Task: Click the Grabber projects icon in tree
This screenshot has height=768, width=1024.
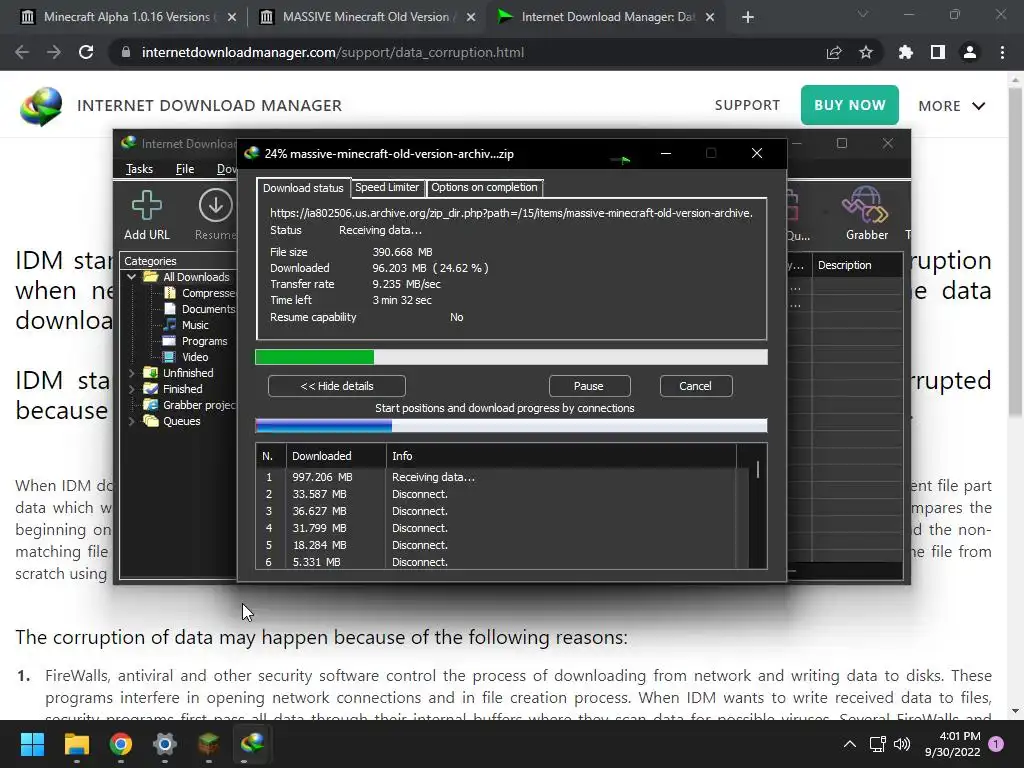Action: click(151, 405)
